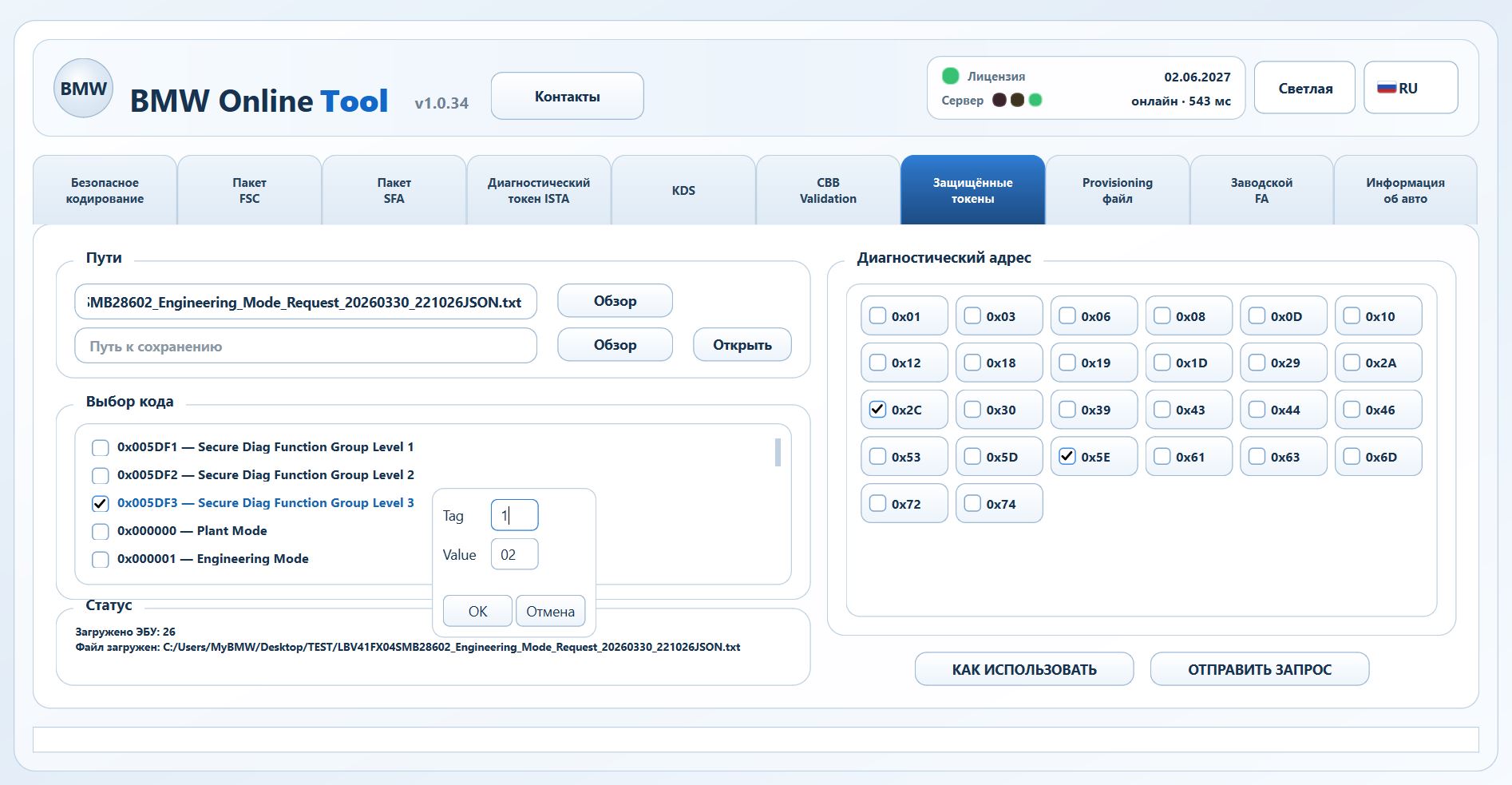Select diagnostic address 0x61
Screen dimensions: 1512x785
click(x=1162, y=456)
